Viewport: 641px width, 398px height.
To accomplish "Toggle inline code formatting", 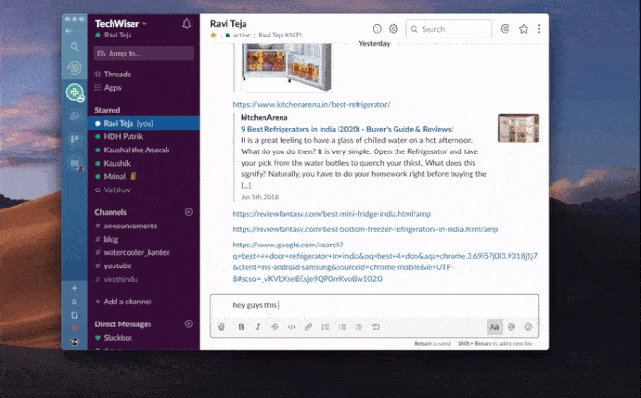I will (x=291, y=327).
